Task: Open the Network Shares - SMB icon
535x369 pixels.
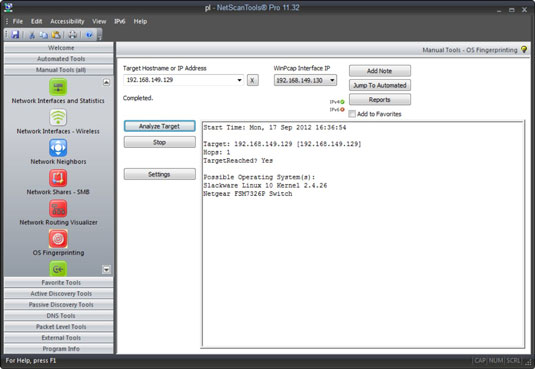Action: [x=58, y=178]
